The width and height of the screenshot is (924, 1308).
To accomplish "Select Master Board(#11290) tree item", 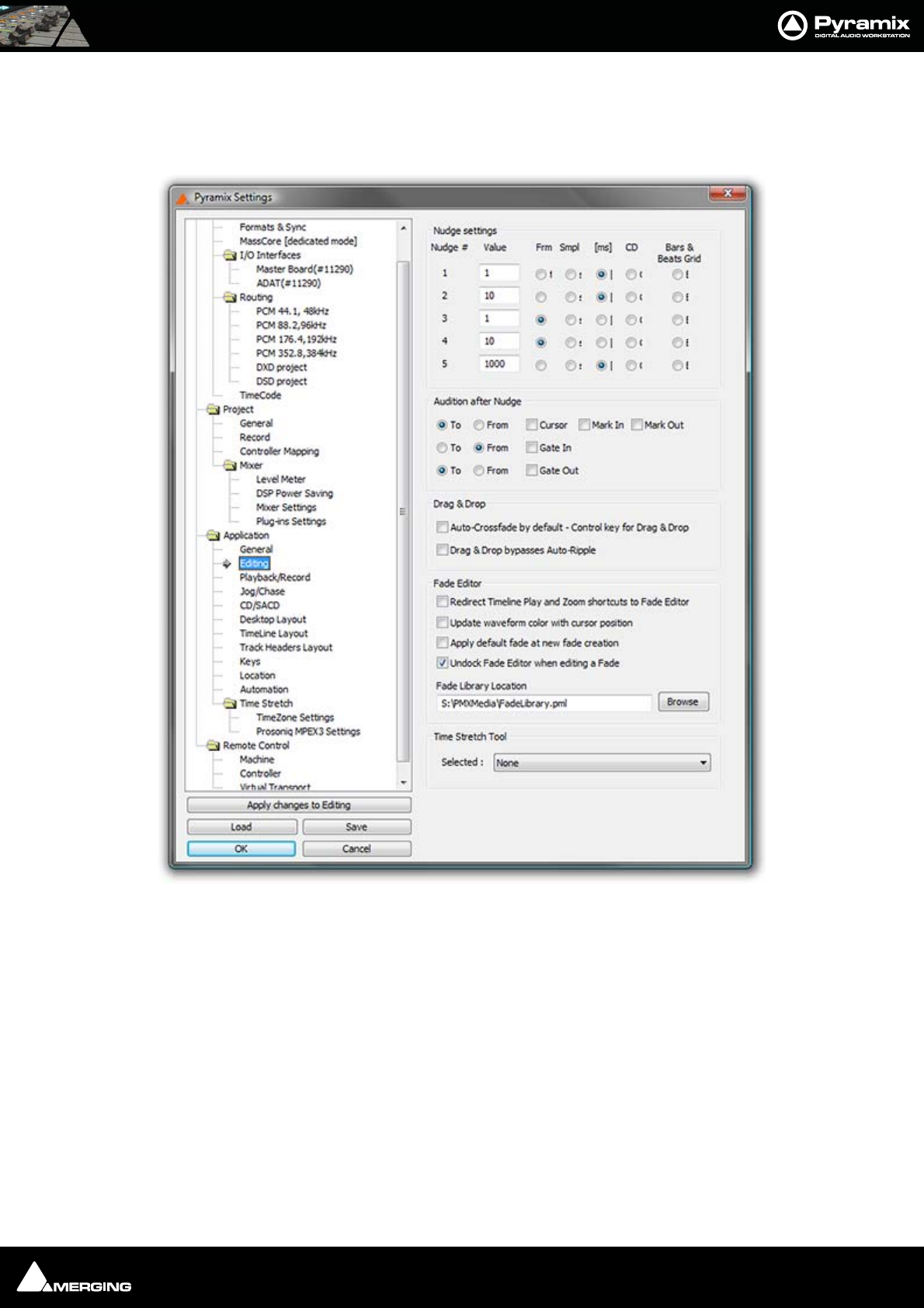I will tap(304, 269).
